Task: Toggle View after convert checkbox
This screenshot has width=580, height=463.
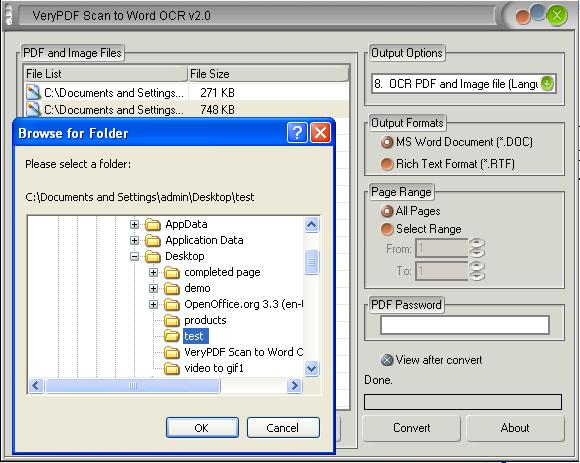Action: (431, 360)
